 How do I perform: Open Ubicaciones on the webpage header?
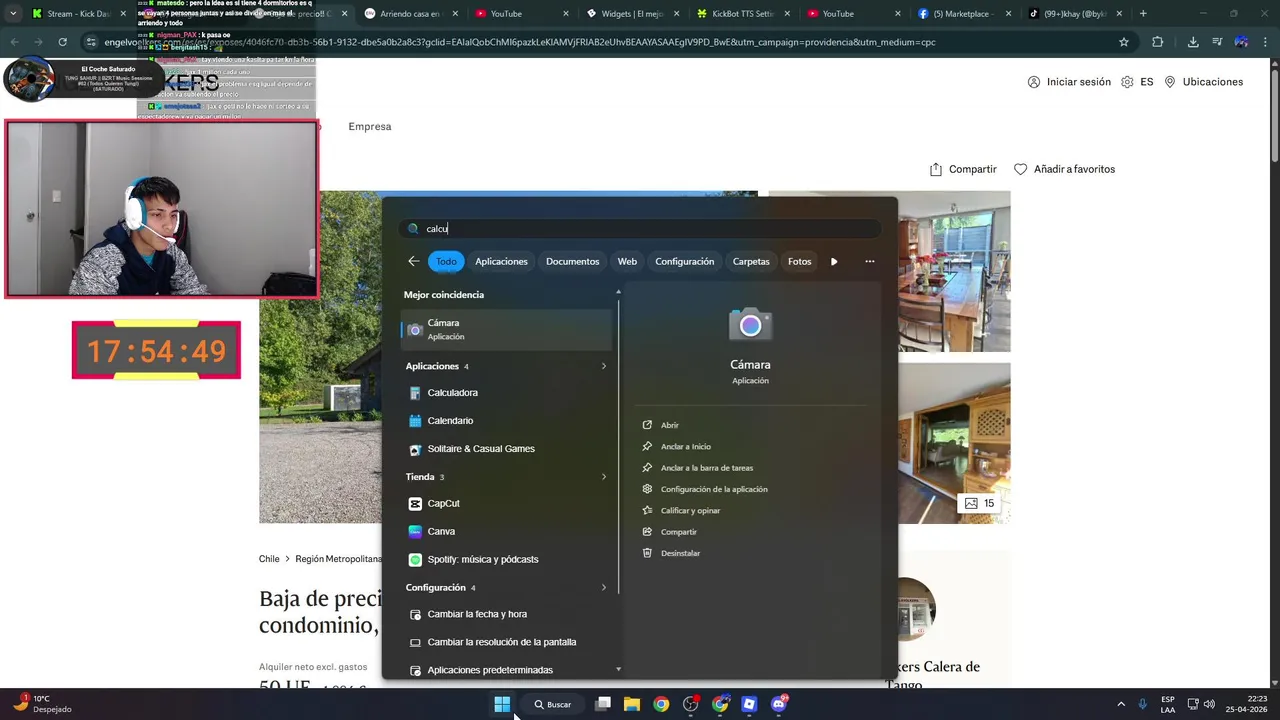click(x=1203, y=82)
